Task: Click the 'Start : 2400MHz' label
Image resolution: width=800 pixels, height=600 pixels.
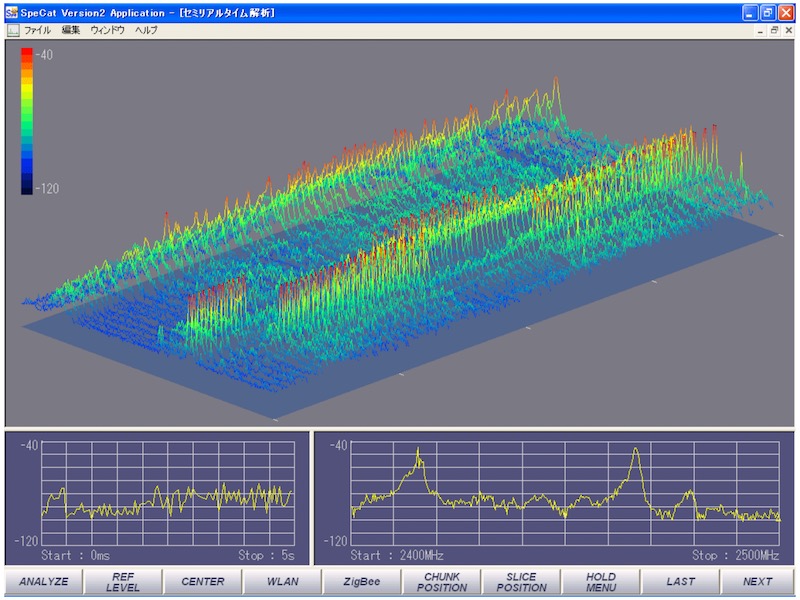Action: [x=397, y=555]
